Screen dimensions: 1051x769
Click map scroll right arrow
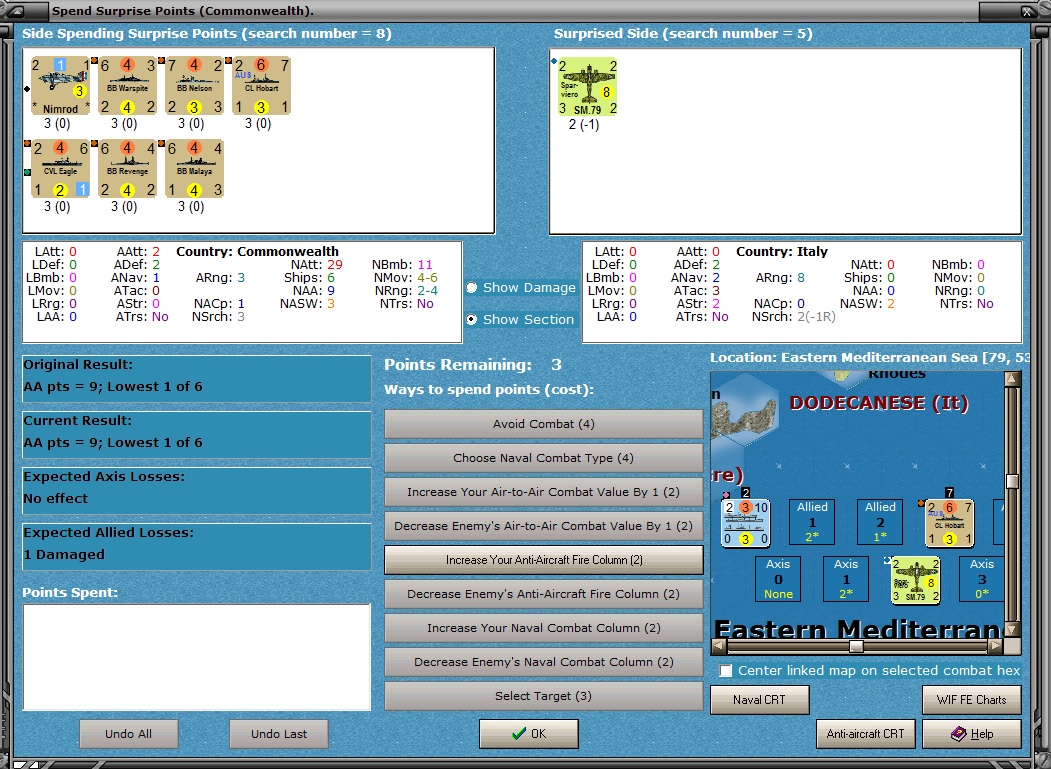(996, 646)
